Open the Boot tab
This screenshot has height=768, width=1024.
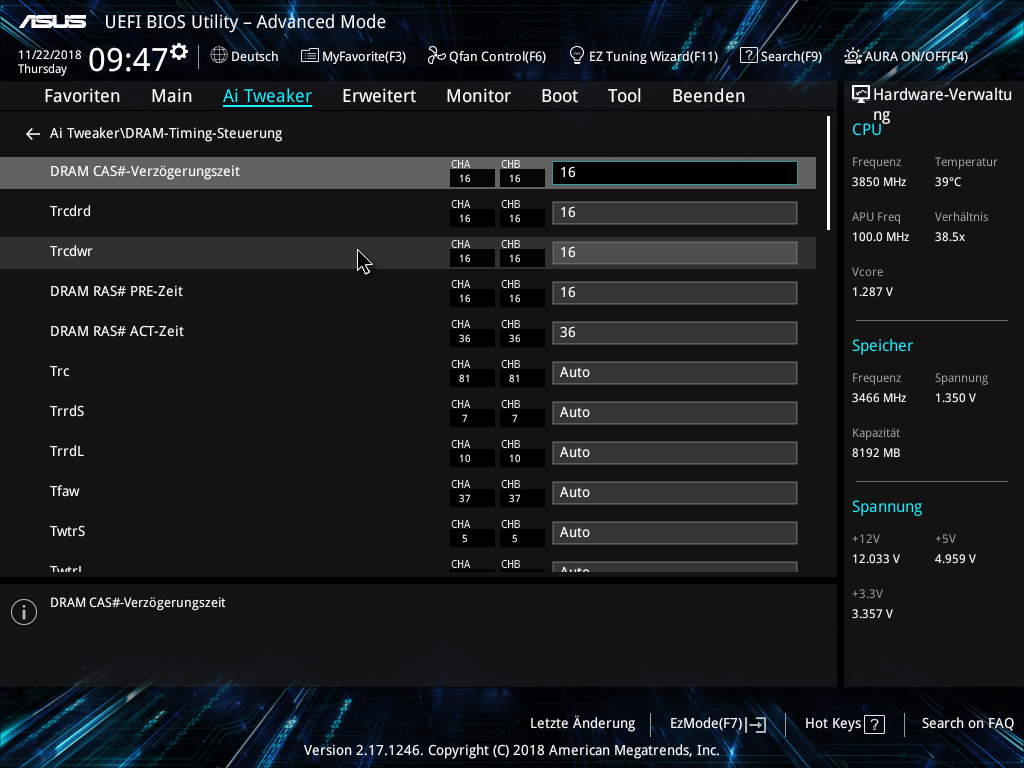560,96
